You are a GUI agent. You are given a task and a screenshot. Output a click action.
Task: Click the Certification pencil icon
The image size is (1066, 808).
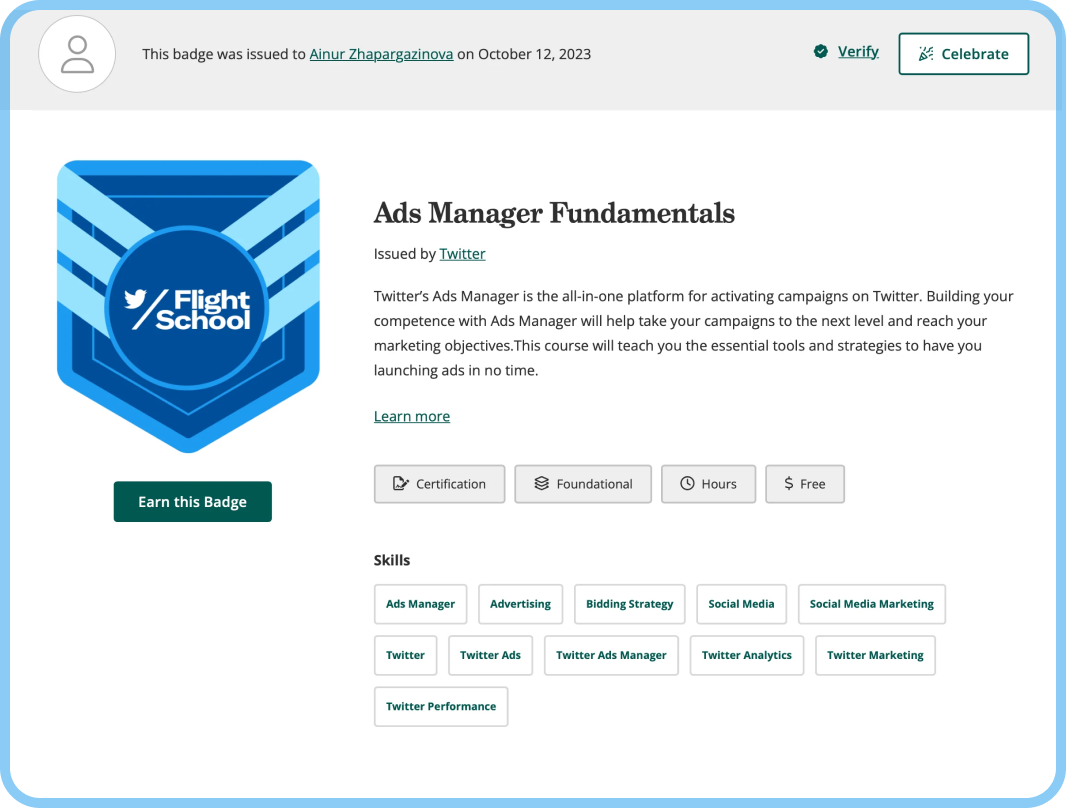400,483
